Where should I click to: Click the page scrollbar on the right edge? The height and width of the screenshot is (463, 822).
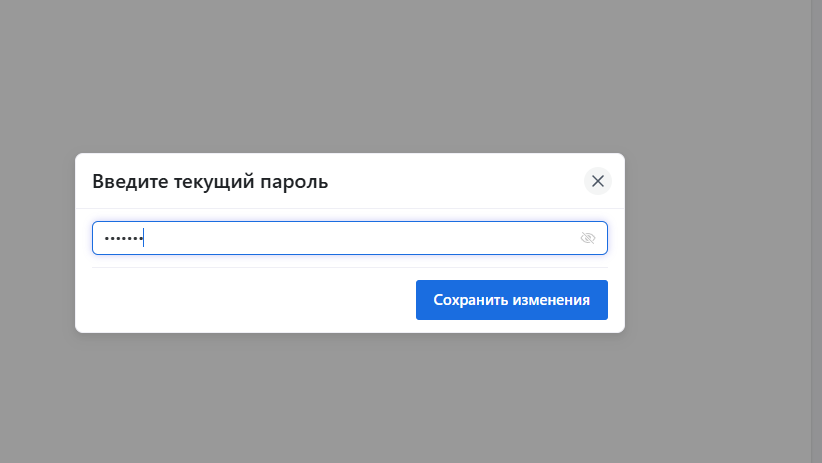point(816,231)
